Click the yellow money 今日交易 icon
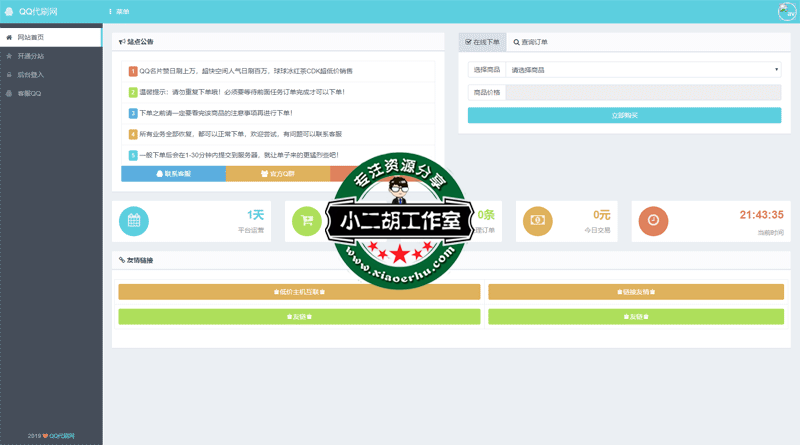800x445 pixels. pos(536,221)
